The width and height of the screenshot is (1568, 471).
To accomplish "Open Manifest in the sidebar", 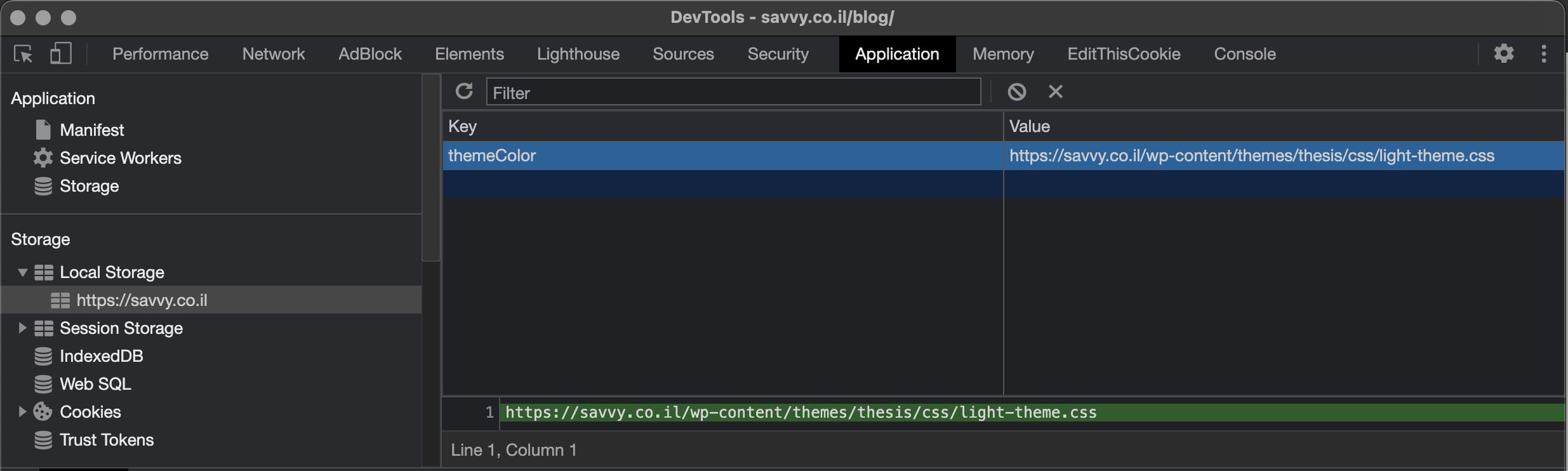I will click(x=92, y=130).
